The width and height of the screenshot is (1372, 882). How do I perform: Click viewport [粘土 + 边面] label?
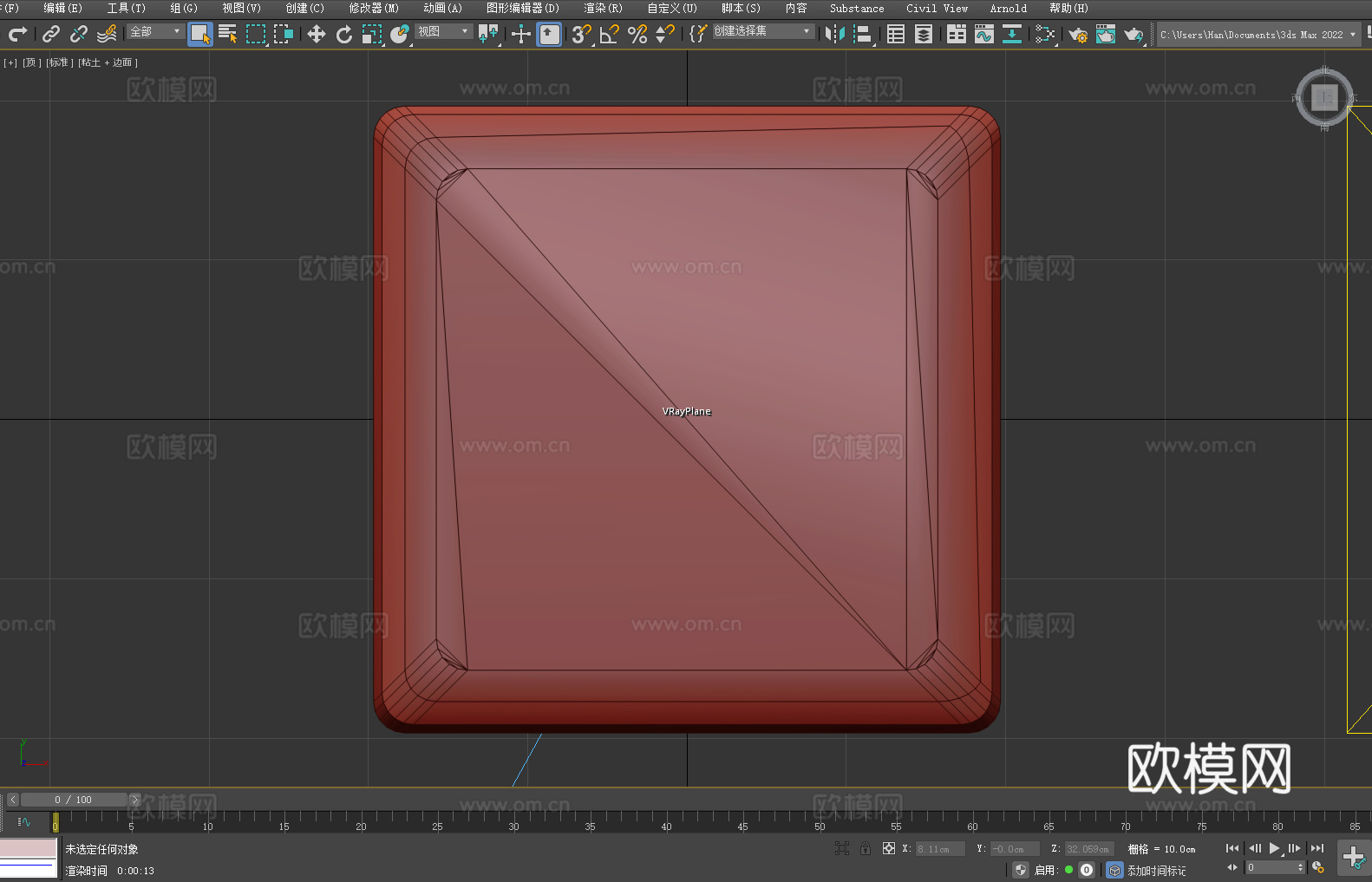click(108, 62)
